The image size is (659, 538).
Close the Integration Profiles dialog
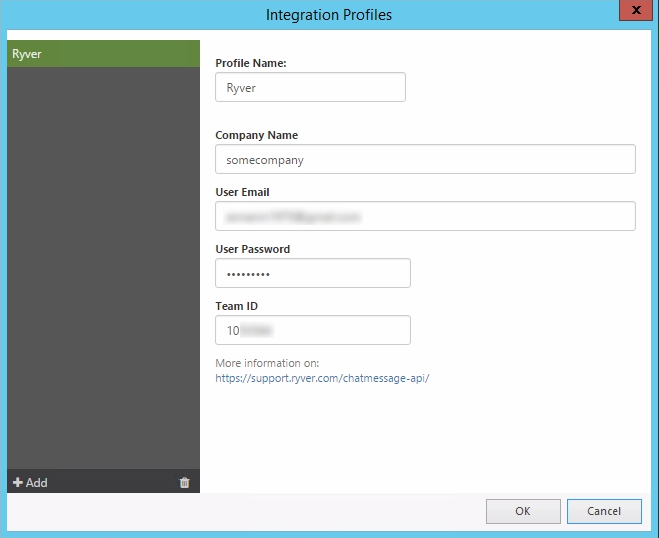[636, 10]
